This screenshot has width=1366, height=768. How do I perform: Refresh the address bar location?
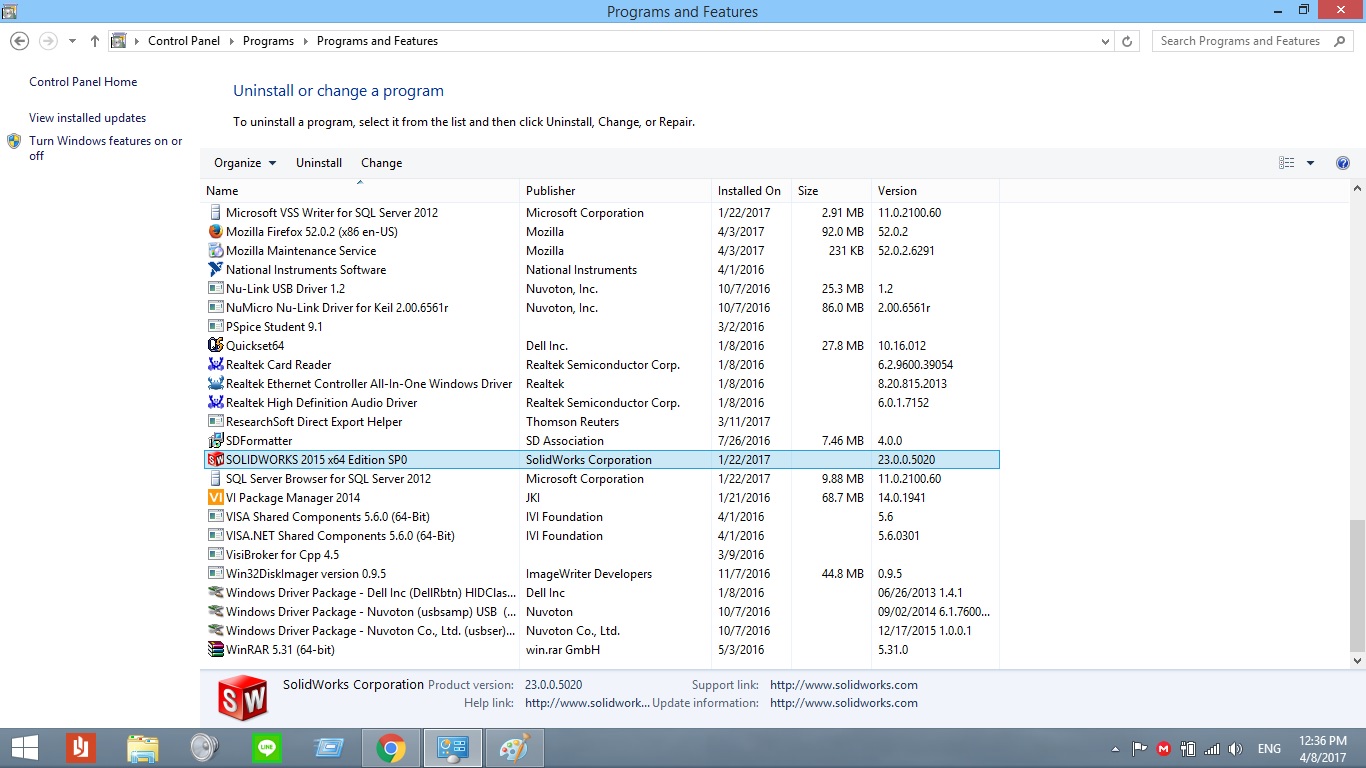(1128, 41)
